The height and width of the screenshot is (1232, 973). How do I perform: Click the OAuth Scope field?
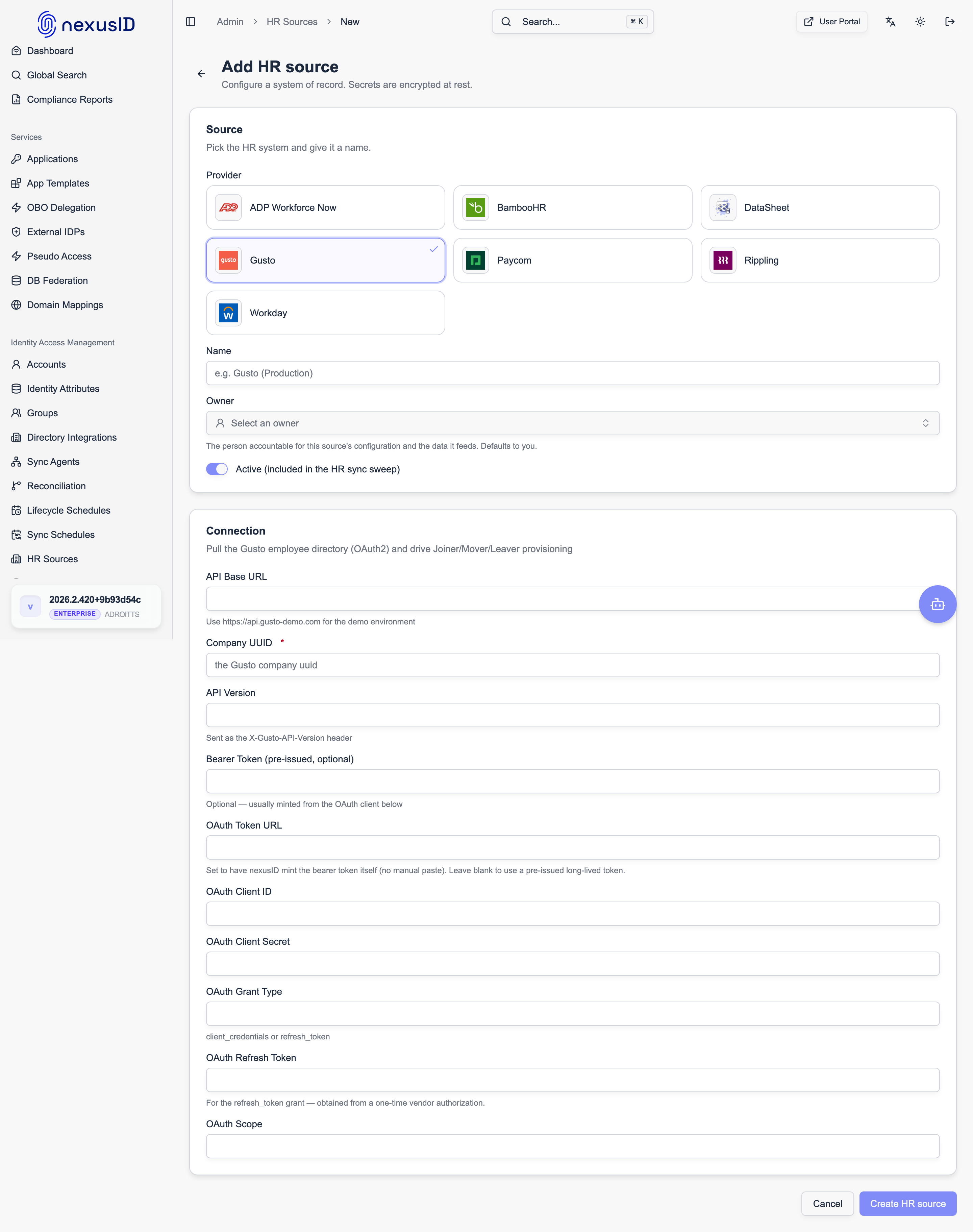573,1146
